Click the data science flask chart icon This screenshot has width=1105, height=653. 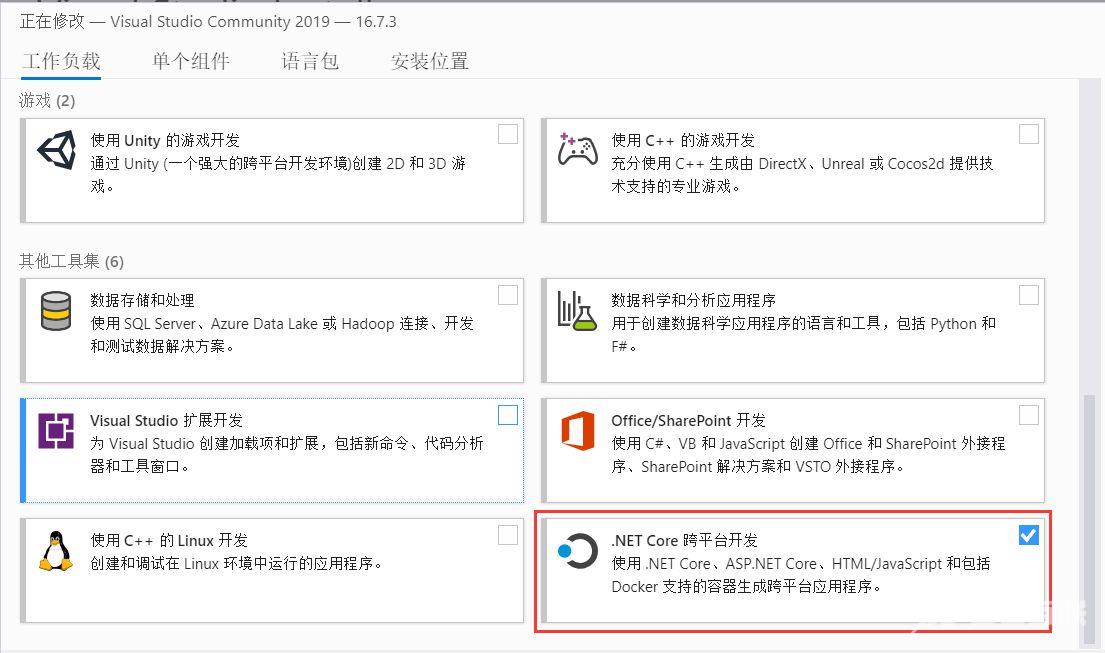(x=577, y=311)
